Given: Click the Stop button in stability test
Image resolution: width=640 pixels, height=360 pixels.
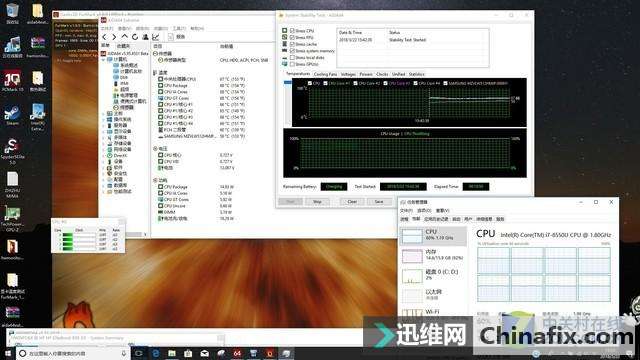Looking at the screenshot, I should [317, 202].
